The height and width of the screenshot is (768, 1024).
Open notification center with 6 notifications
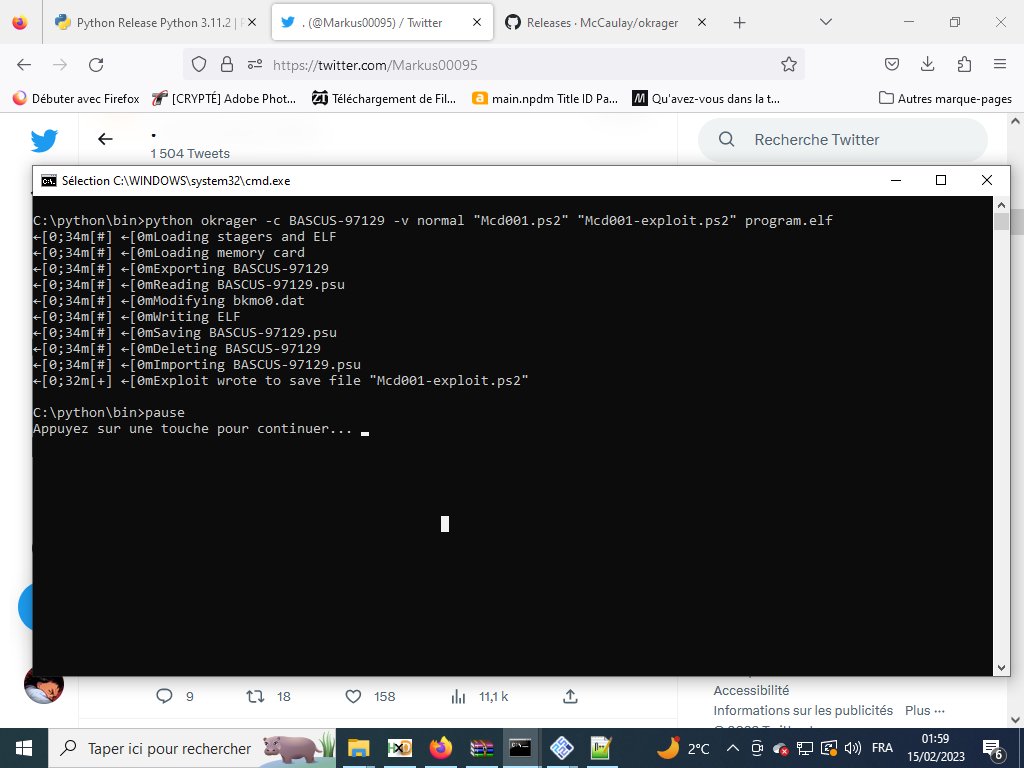click(x=993, y=749)
